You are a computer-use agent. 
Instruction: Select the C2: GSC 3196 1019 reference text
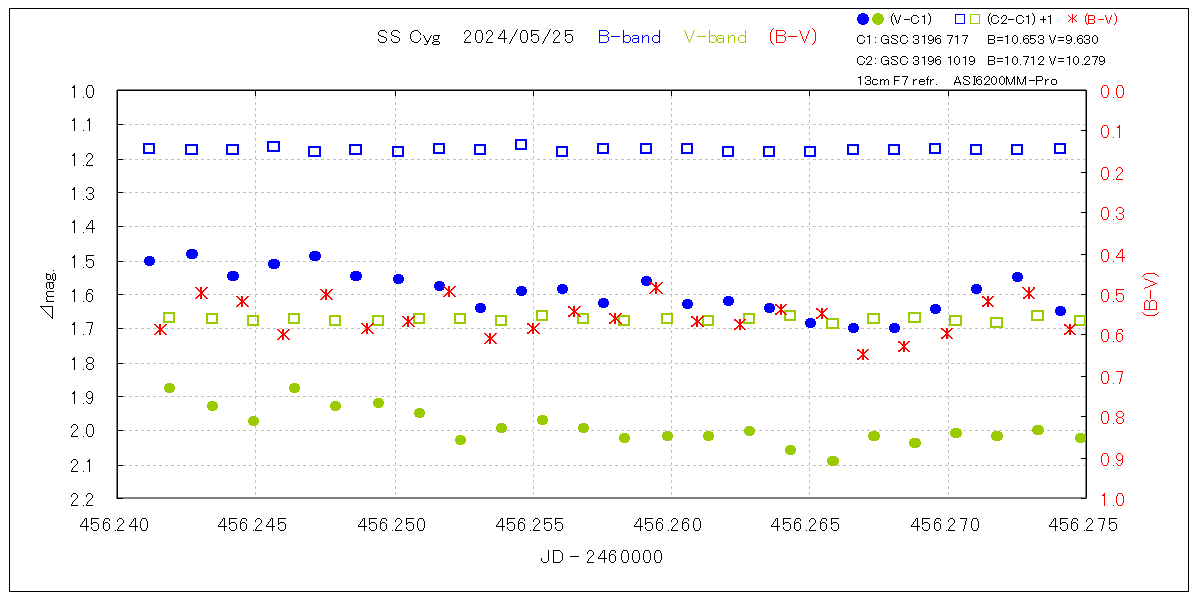click(x=915, y=60)
